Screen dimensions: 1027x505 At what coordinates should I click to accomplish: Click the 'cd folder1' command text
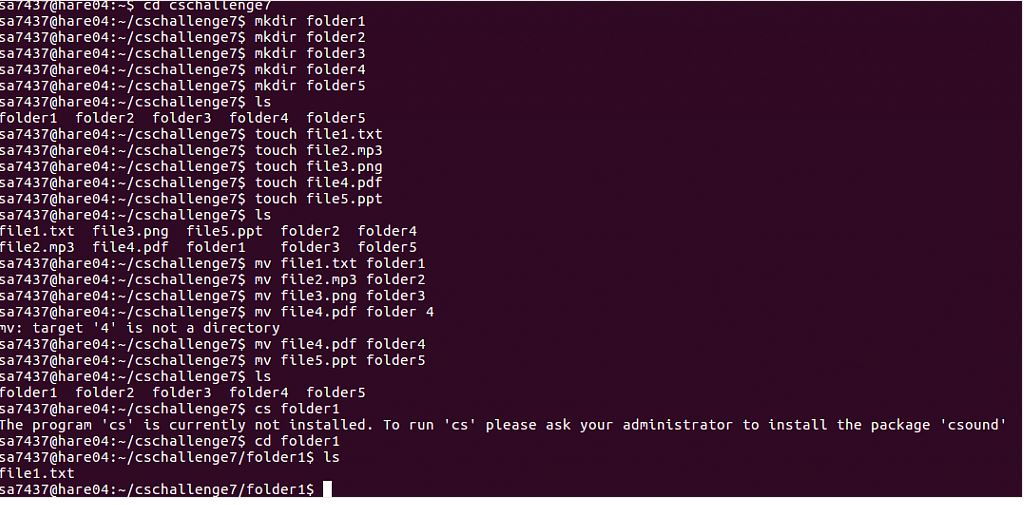pyautogui.click(x=297, y=441)
